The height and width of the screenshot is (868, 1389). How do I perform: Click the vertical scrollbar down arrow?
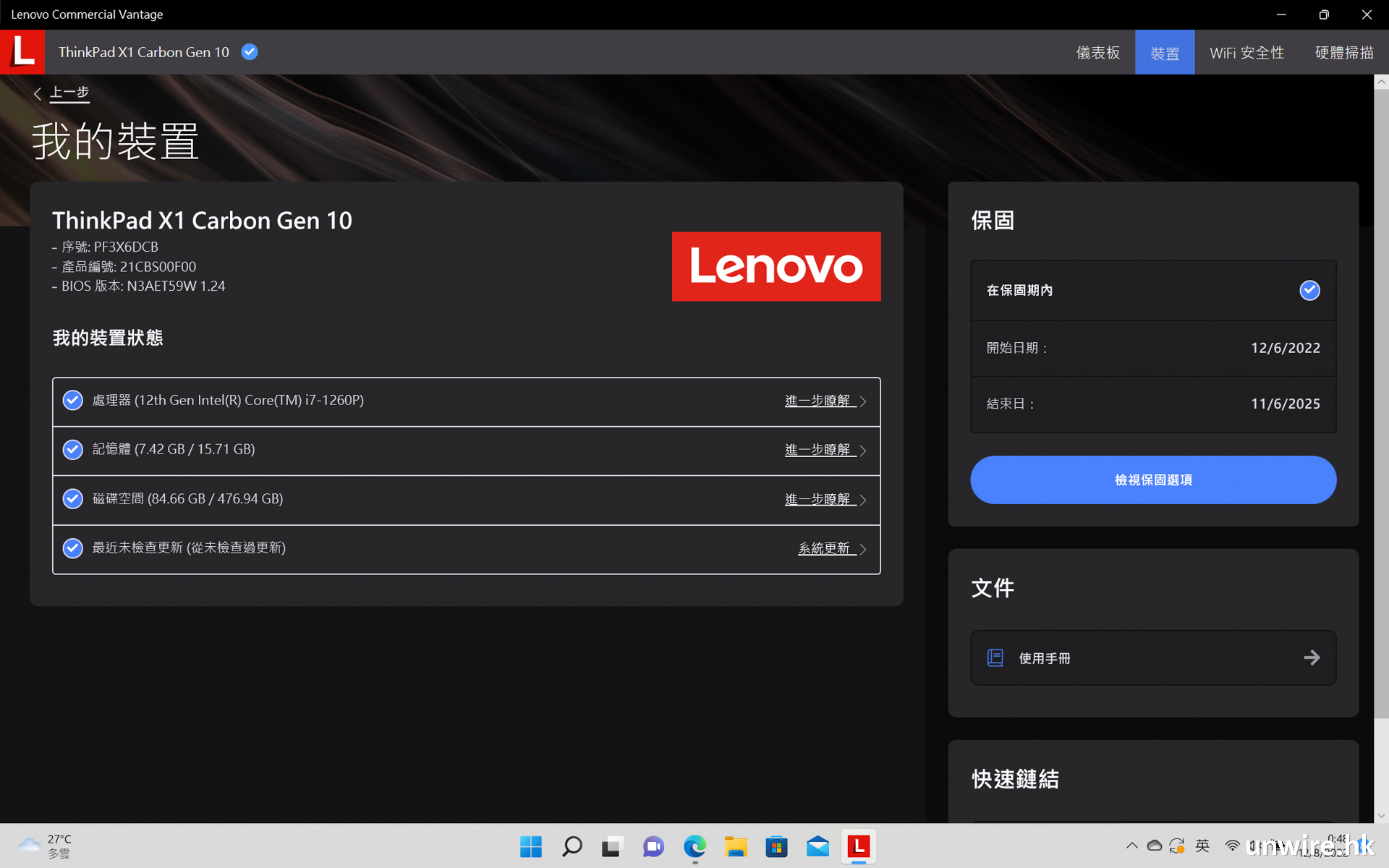(x=1381, y=815)
